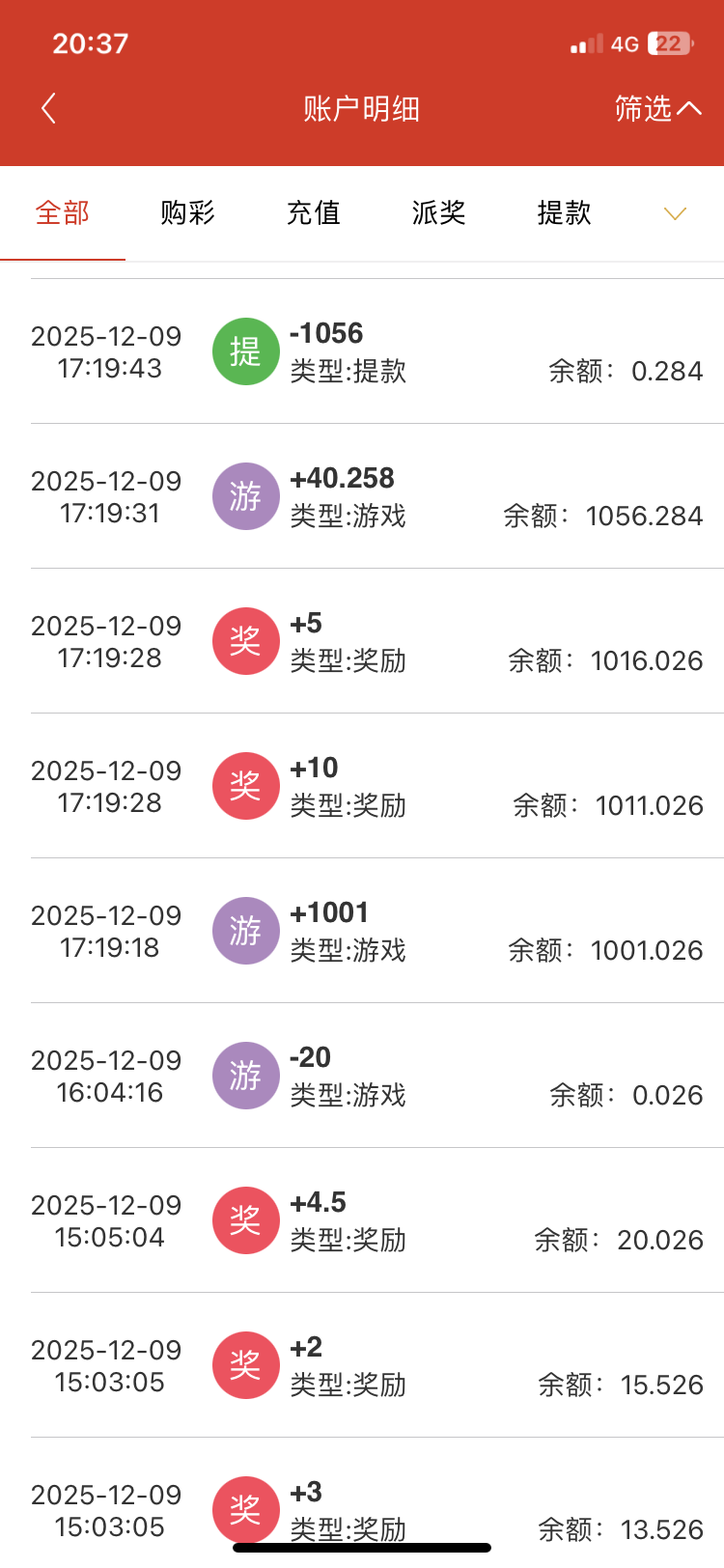Viewport: 724px width, 1568px height.
Task: Tap red 奖 icon on +10 reward
Action: 245,786
